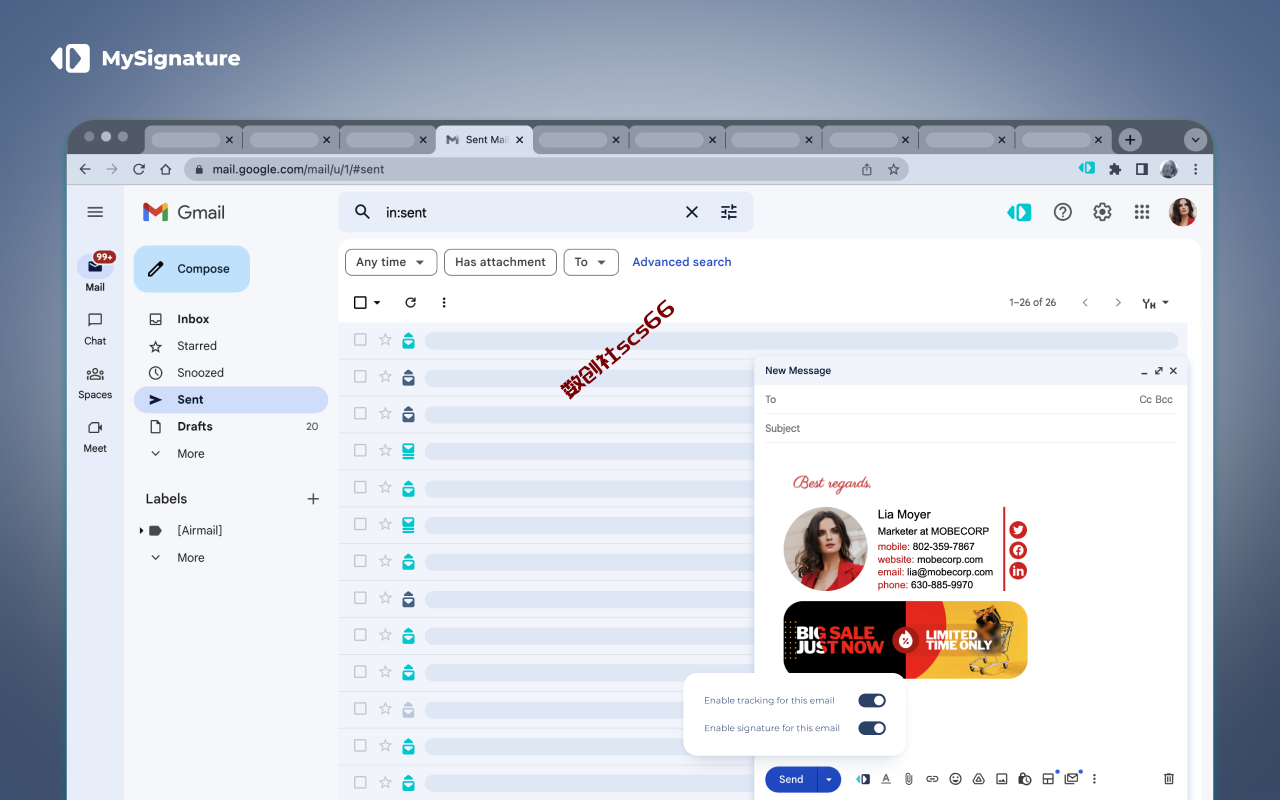Tick the select-all messages checkbox
Screen dimensions: 1280x800
pos(360,302)
